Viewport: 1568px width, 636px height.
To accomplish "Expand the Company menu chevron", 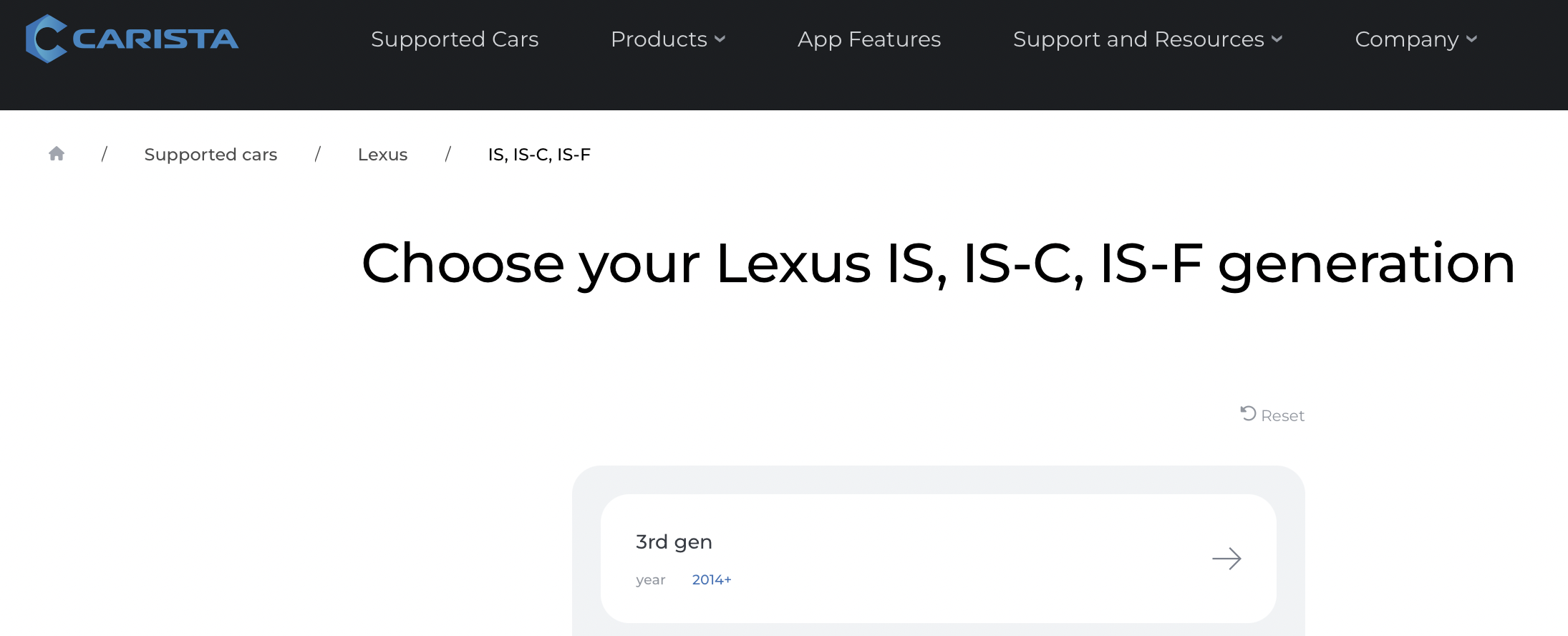I will point(1472,39).
